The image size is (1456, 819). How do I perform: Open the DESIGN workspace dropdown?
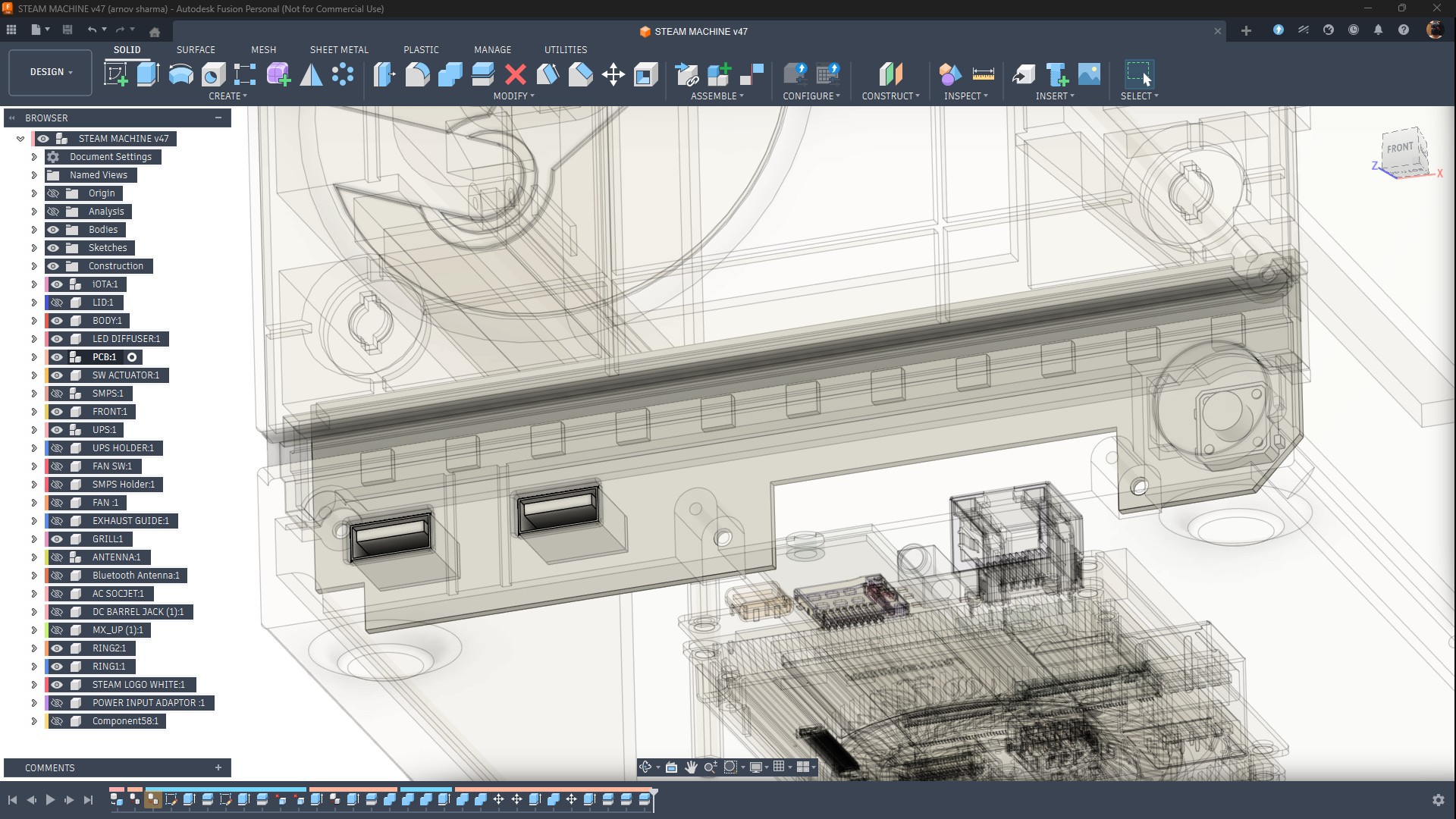click(x=51, y=72)
